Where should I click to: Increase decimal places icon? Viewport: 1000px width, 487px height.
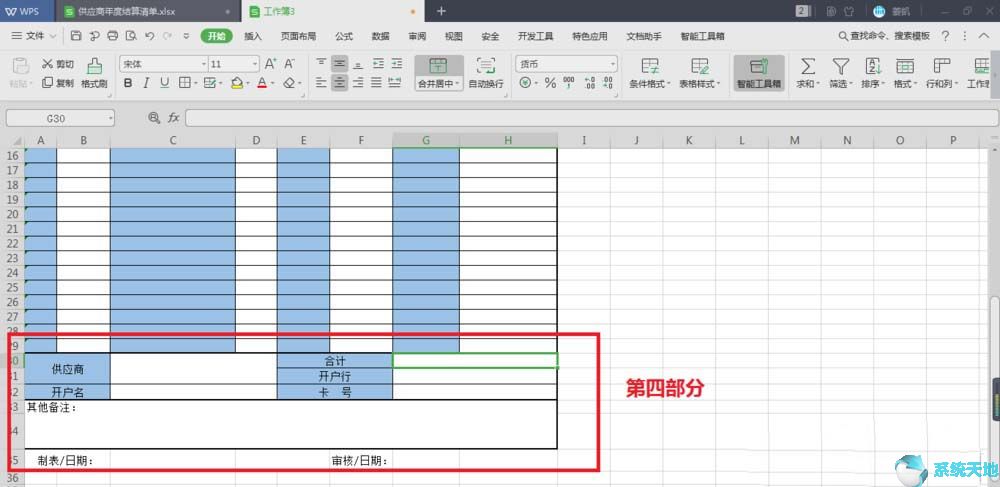589,83
